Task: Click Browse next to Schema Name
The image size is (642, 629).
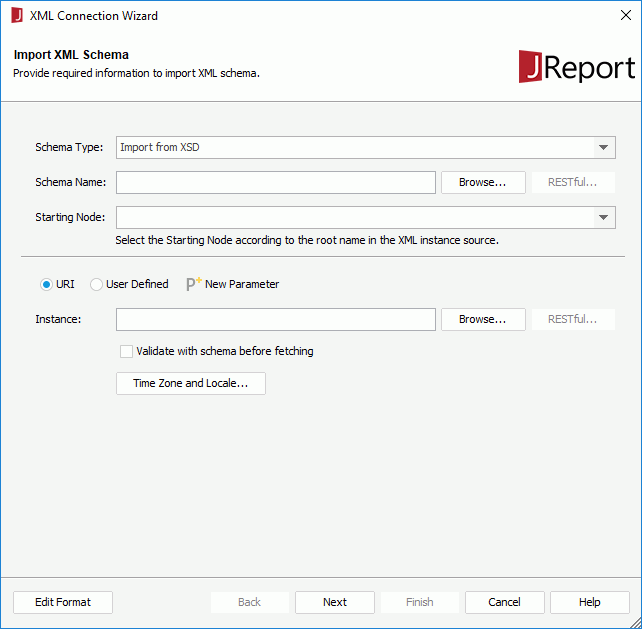Action: point(483,182)
